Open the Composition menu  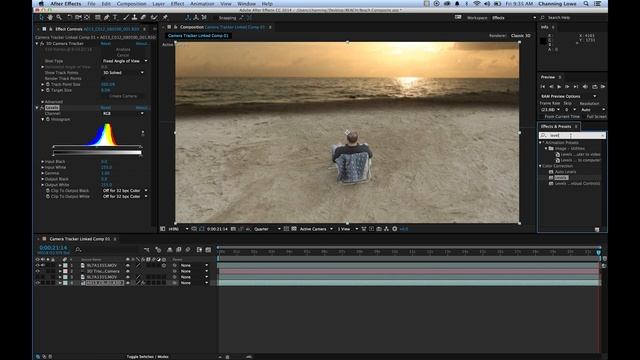coord(131,4)
